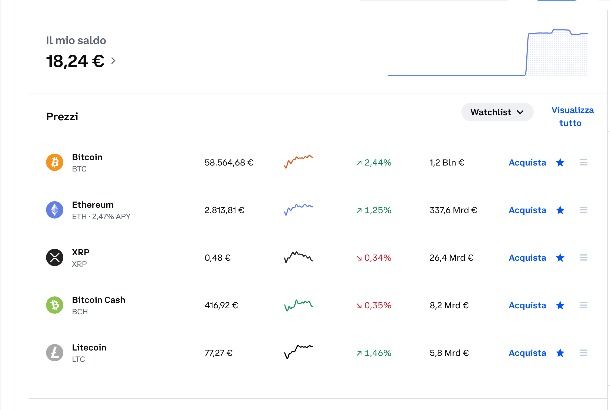Toggle the Ethereum watchlist star
This screenshot has height=410, width=610.
click(560, 210)
